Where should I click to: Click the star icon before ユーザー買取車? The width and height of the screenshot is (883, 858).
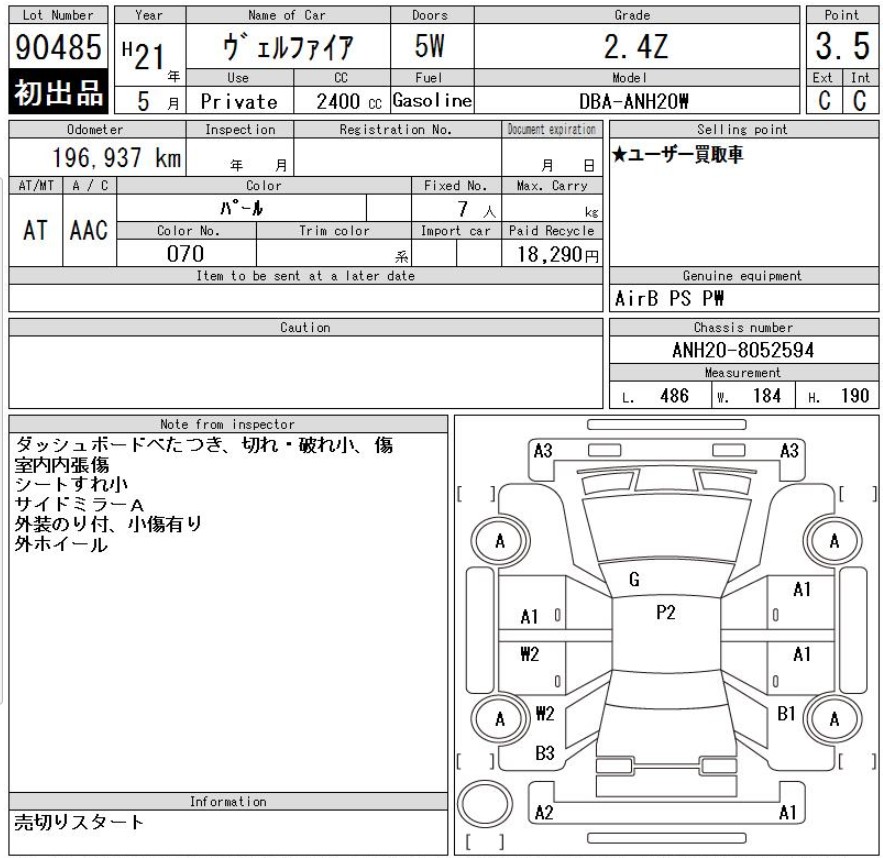click(618, 155)
